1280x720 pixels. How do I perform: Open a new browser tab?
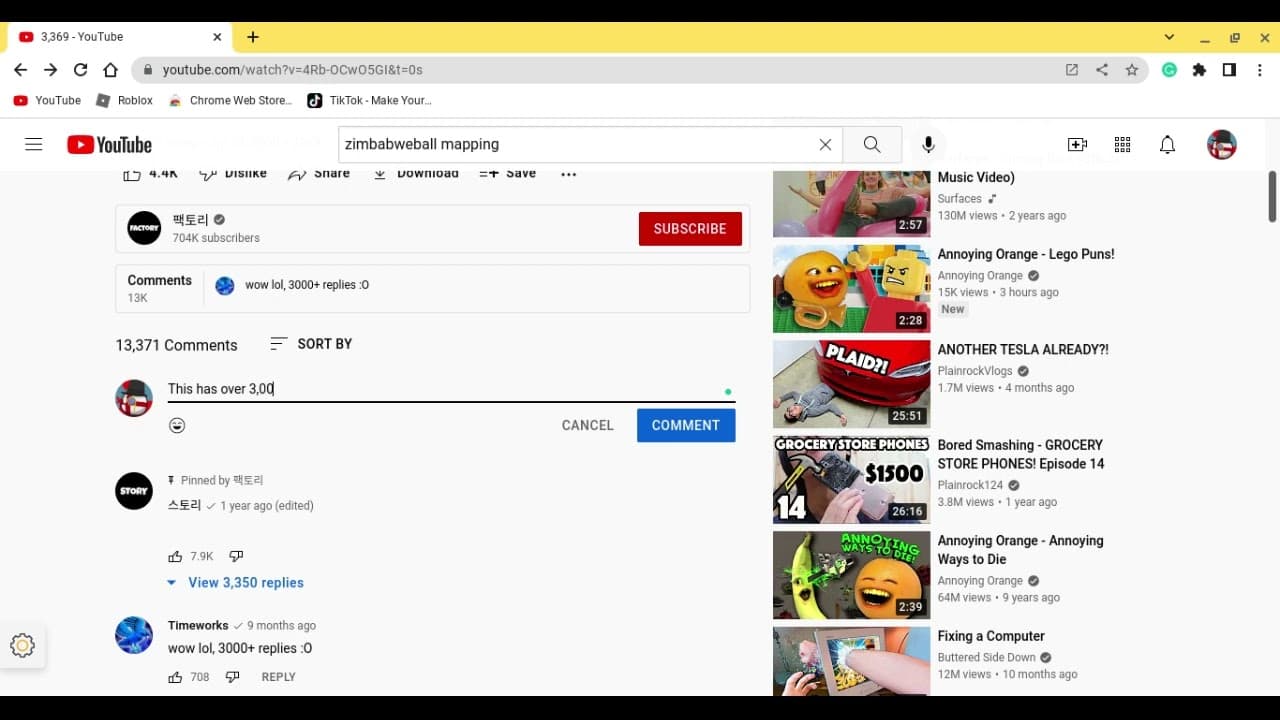(253, 37)
